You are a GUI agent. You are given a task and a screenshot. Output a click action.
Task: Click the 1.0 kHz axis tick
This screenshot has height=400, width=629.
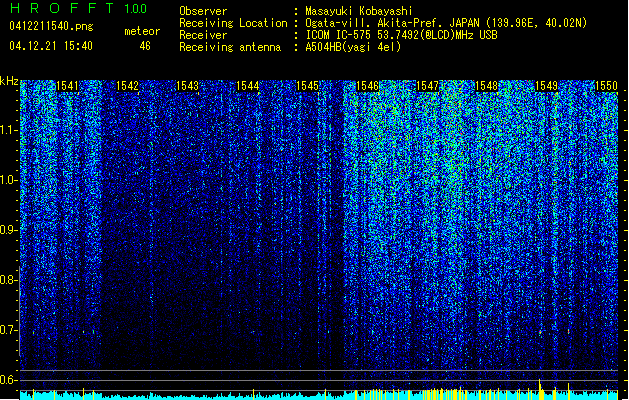point(9,180)
